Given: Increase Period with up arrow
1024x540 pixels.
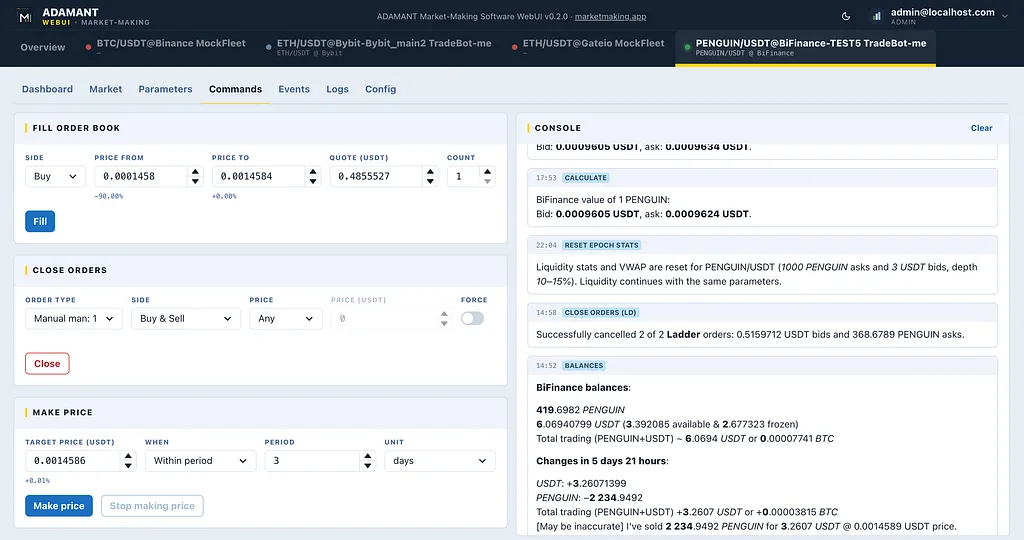Looking at the screenshot, I should 368,456.
